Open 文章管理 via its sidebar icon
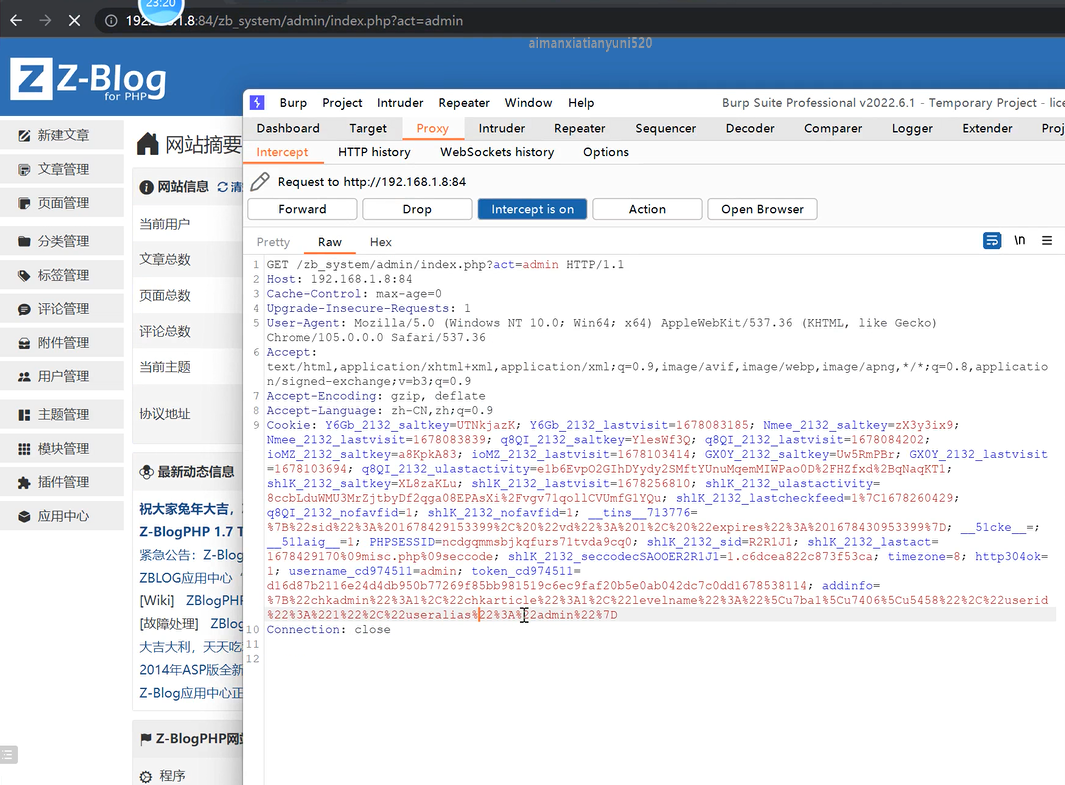 coord(24,170)
